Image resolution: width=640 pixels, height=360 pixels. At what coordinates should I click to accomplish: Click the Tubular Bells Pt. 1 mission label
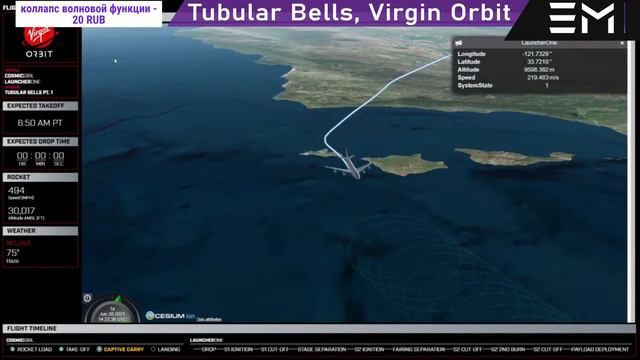(29, 93)
